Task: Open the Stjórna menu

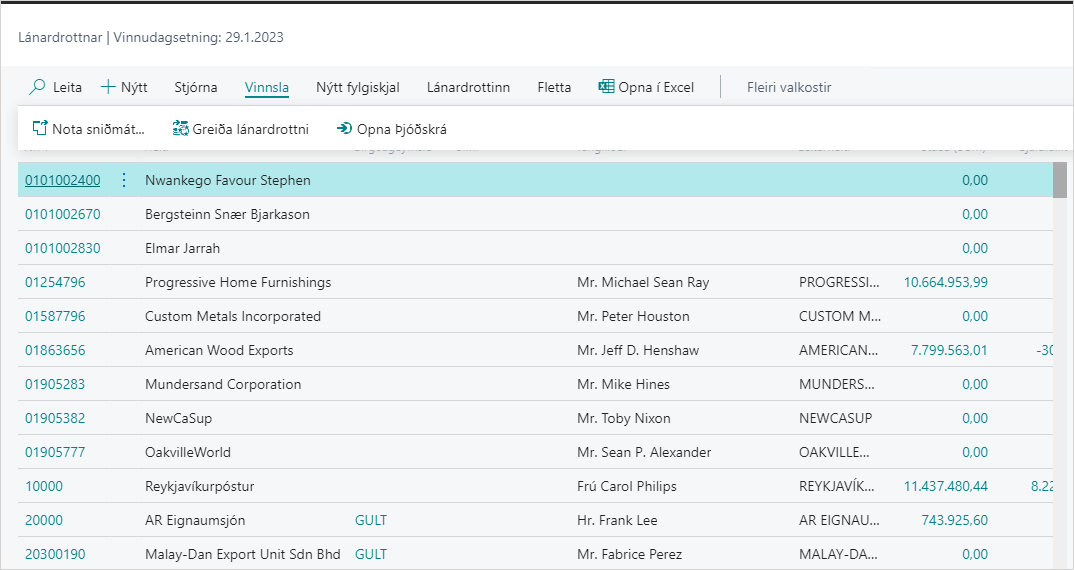Action: tap(196, 87)
